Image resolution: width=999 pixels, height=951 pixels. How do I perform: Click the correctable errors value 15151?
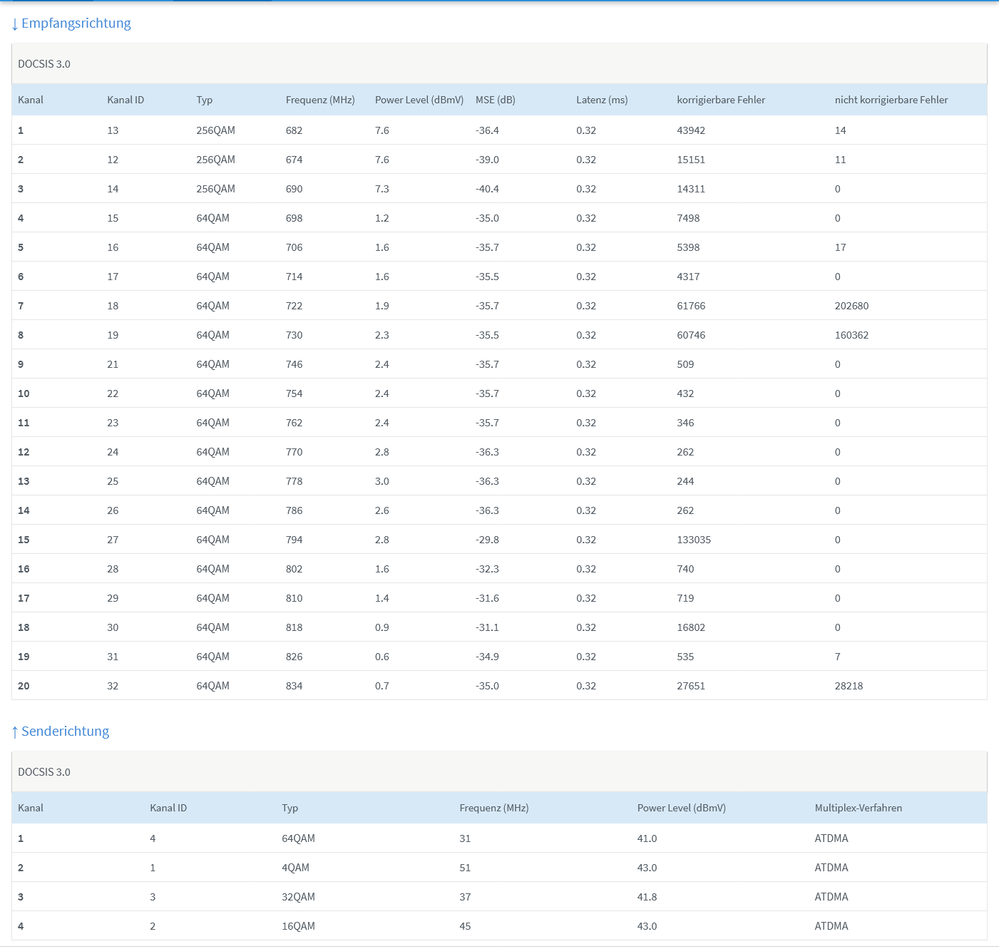click(691, 160)
